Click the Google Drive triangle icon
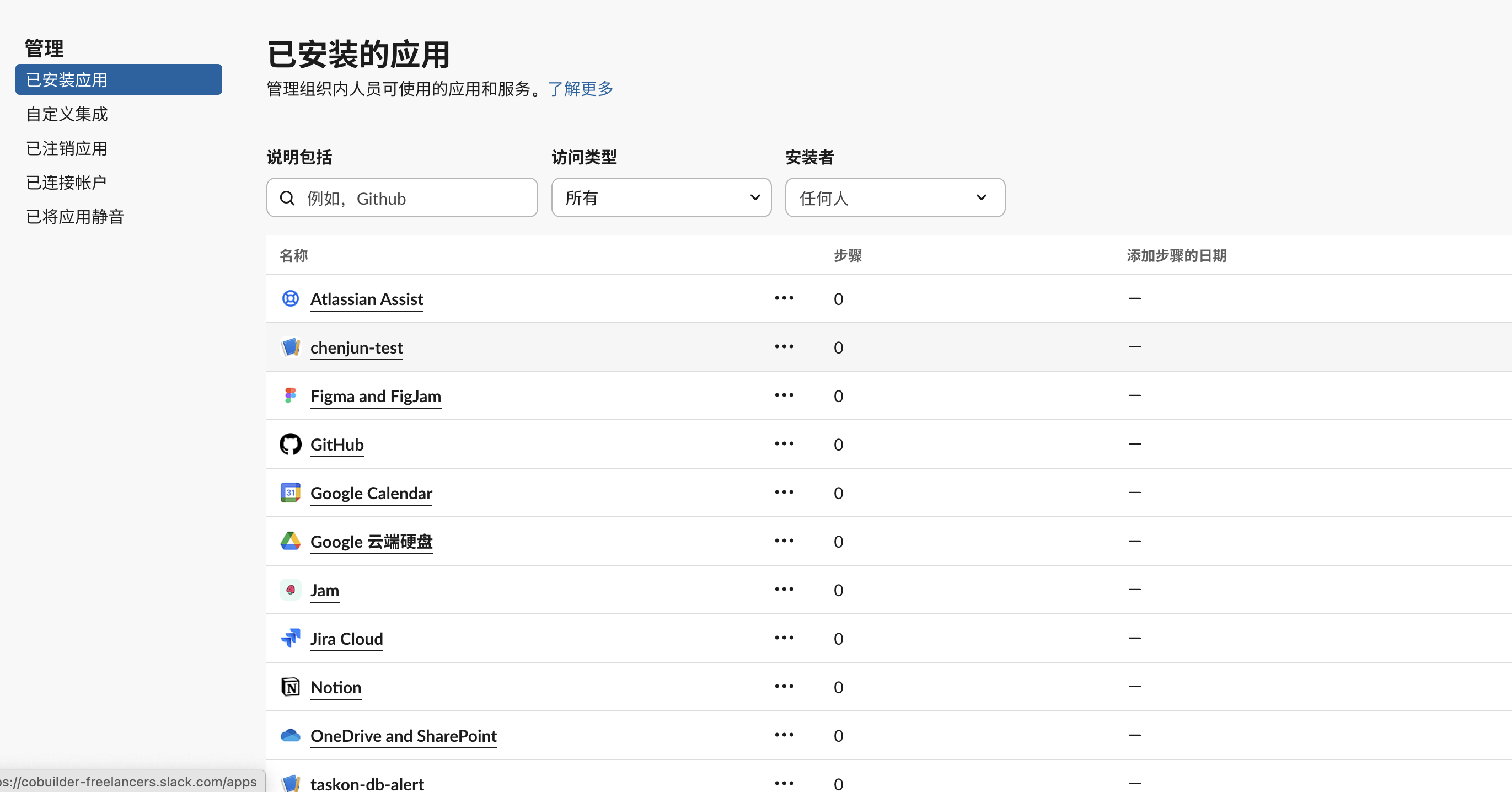The height and width of the screenshot is (792, 1512). pyautogui.click(x=290, y=541)
